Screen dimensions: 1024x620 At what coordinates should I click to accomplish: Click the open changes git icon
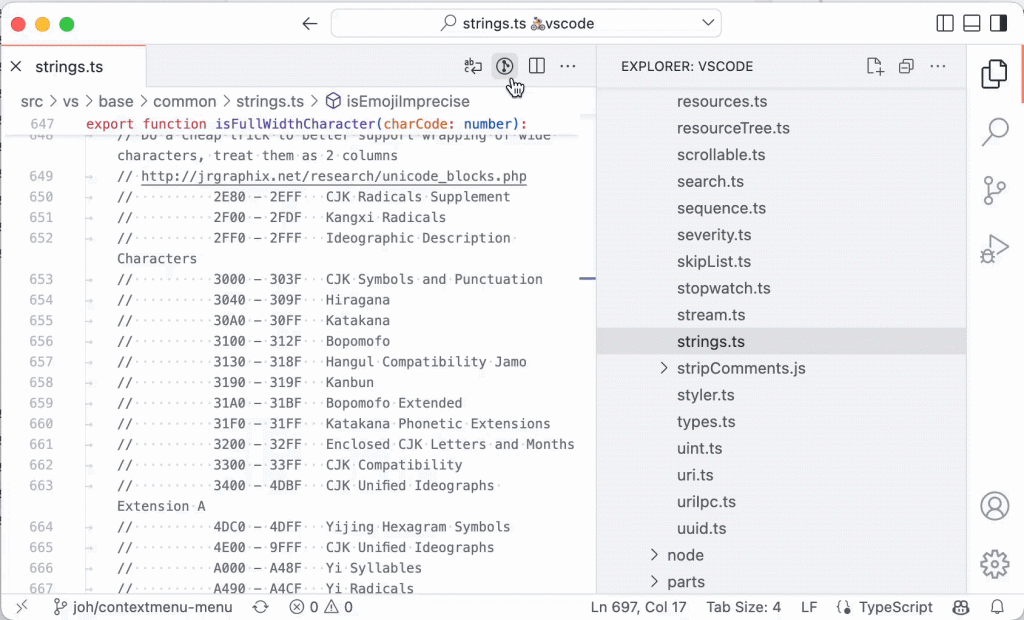click(504, 66)
